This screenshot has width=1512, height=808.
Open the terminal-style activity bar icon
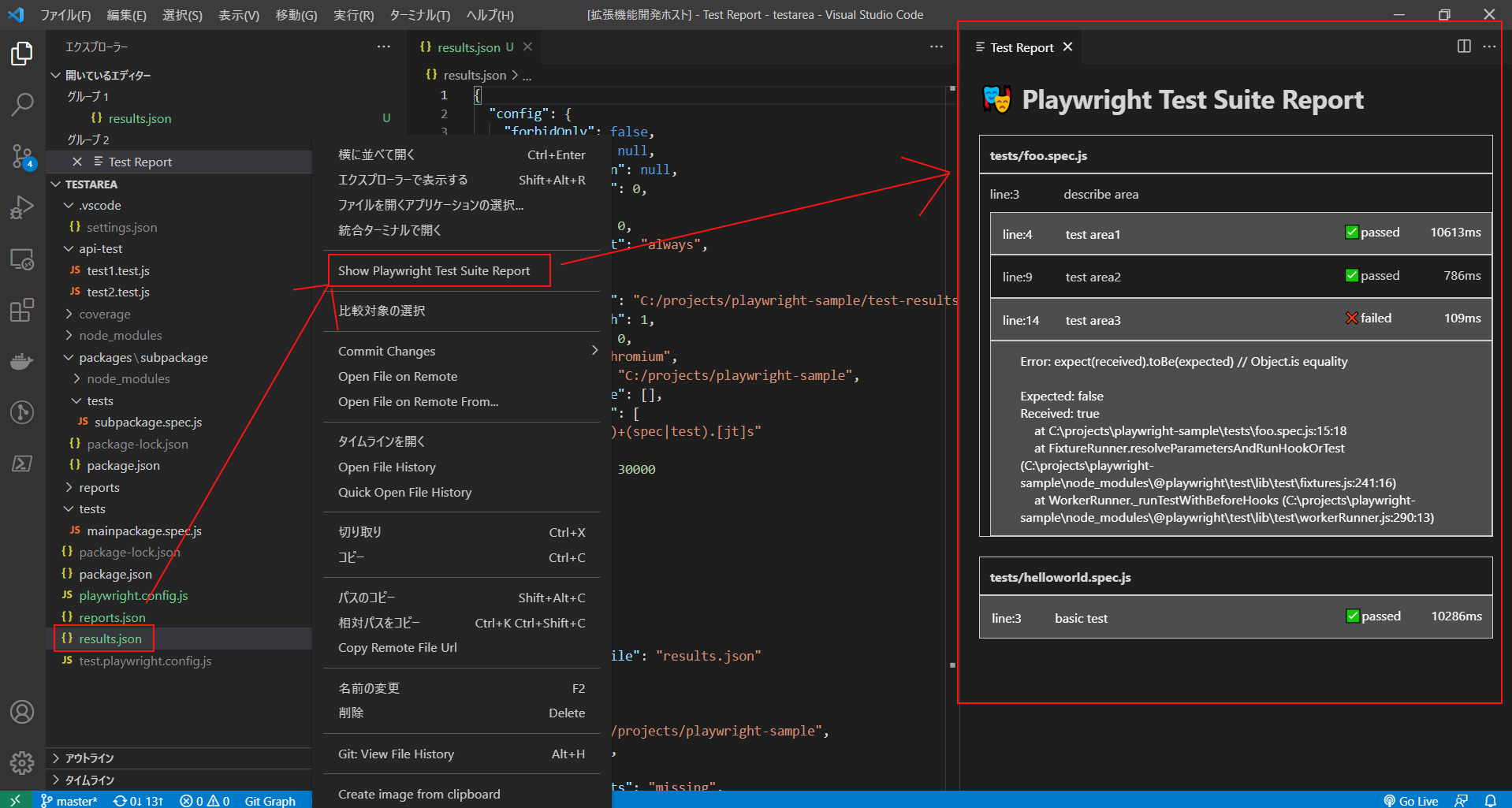click(22, 464)
